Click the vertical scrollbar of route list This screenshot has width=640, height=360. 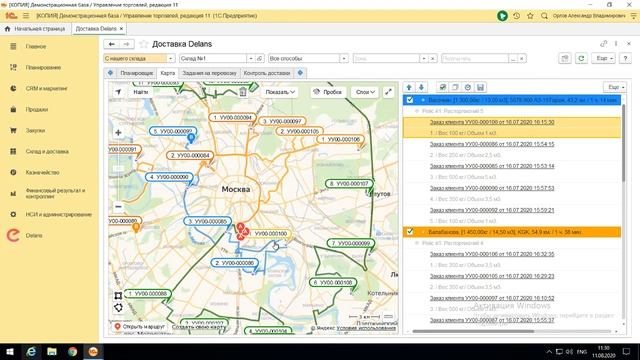coord(623,143)
